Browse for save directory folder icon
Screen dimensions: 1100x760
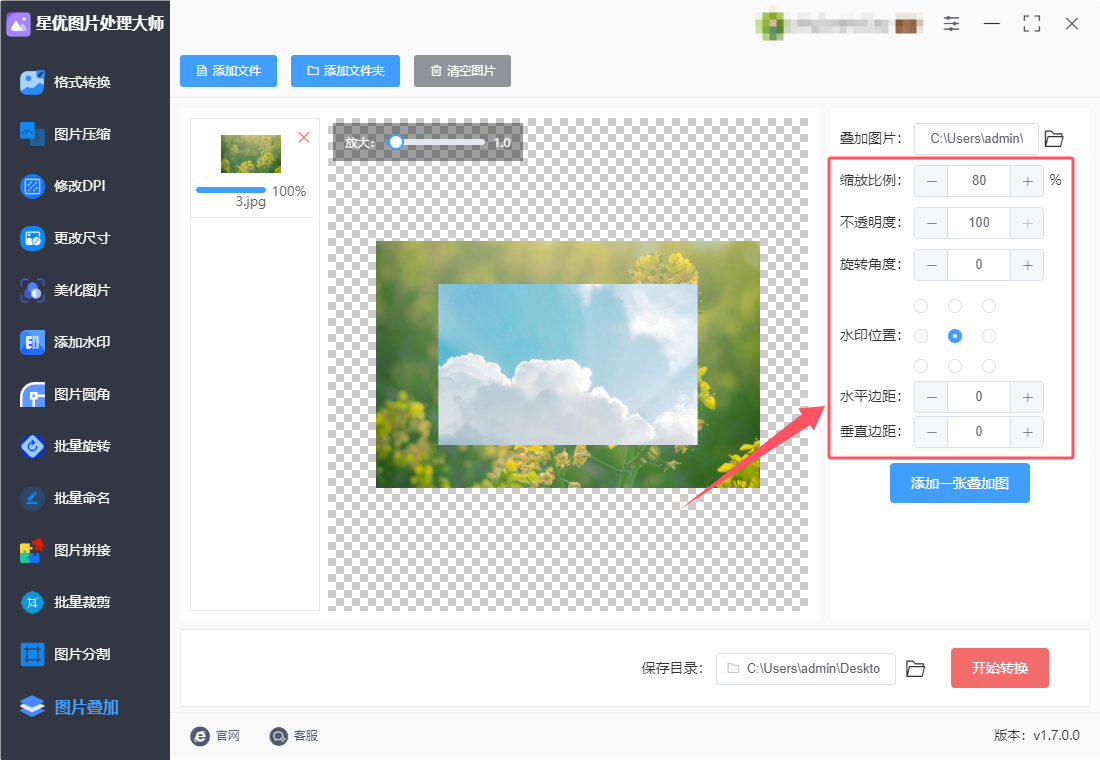point(915,669)
